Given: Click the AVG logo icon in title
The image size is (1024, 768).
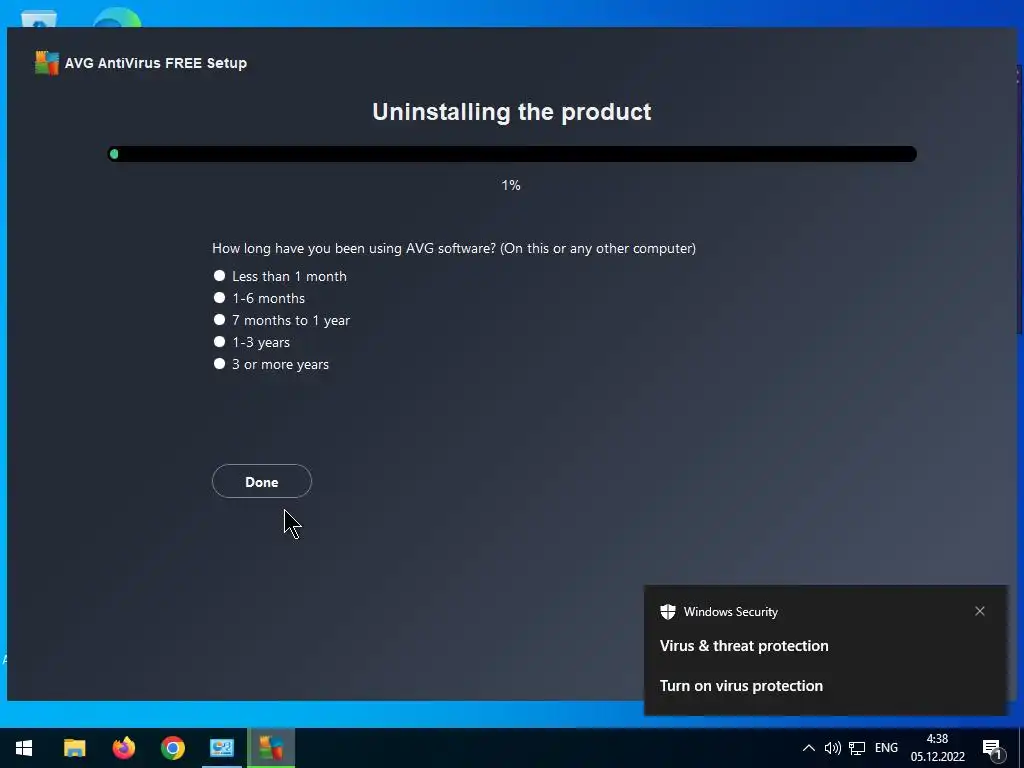Looking at the screenshot, I should (46, 63).
